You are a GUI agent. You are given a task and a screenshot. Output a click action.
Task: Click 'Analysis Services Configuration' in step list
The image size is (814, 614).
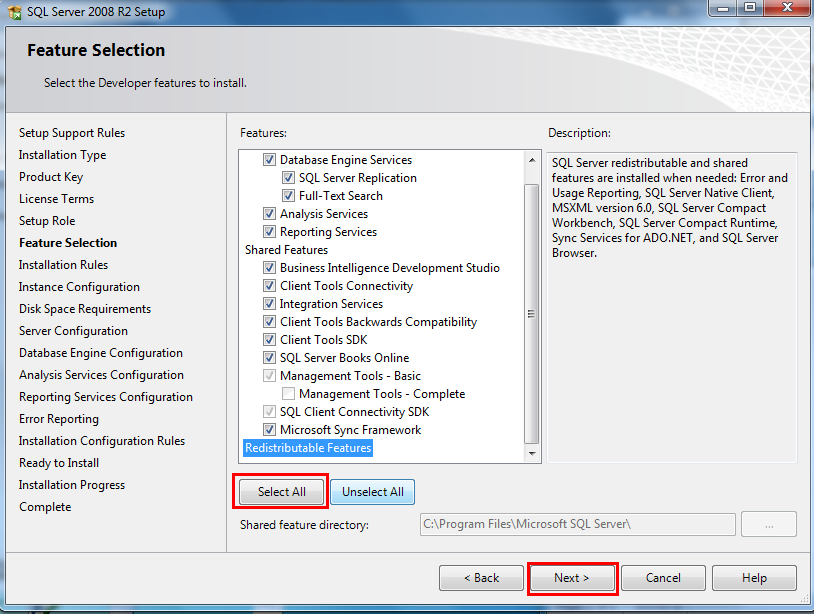click(x=101, y=375)
